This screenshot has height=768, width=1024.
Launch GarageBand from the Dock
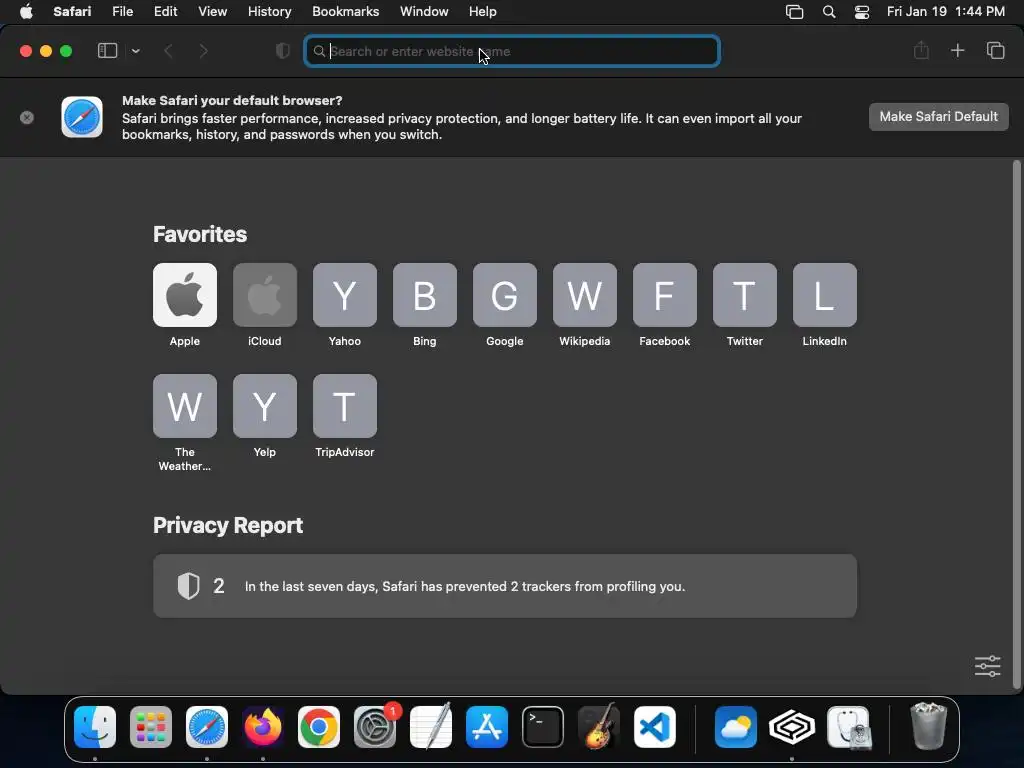pos(599,727)
